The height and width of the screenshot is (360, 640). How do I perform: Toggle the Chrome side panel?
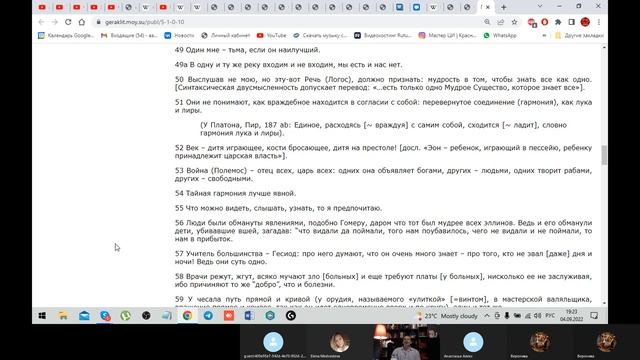(x=571, y=22)
